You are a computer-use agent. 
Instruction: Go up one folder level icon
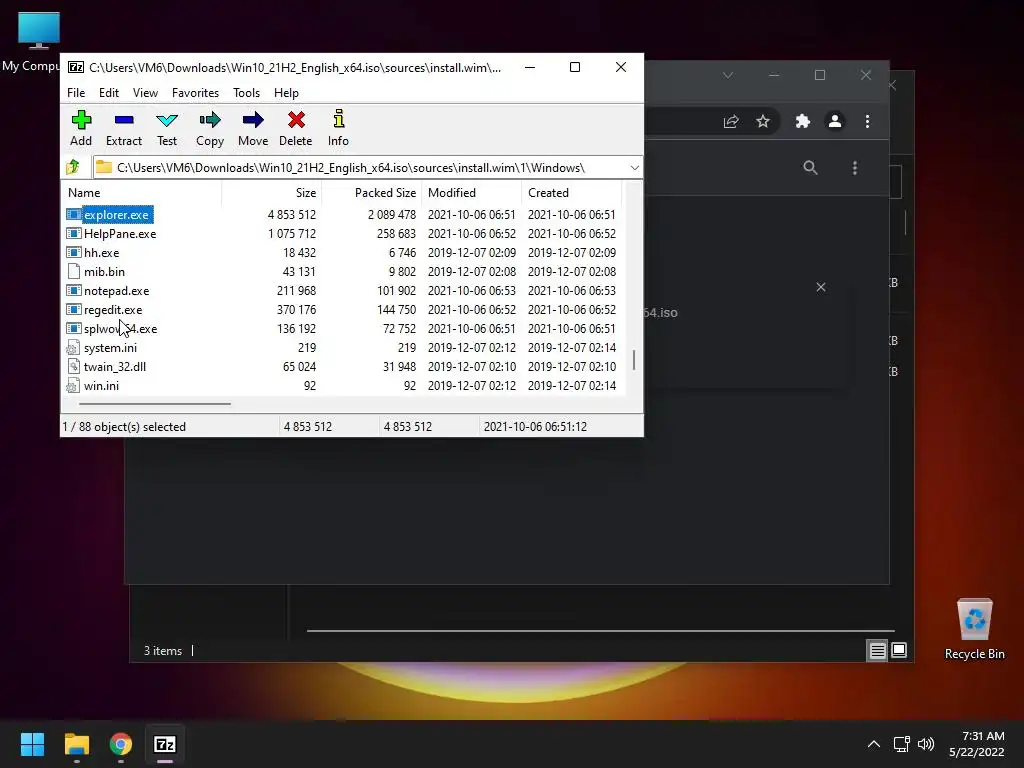(x=72, y=167)
